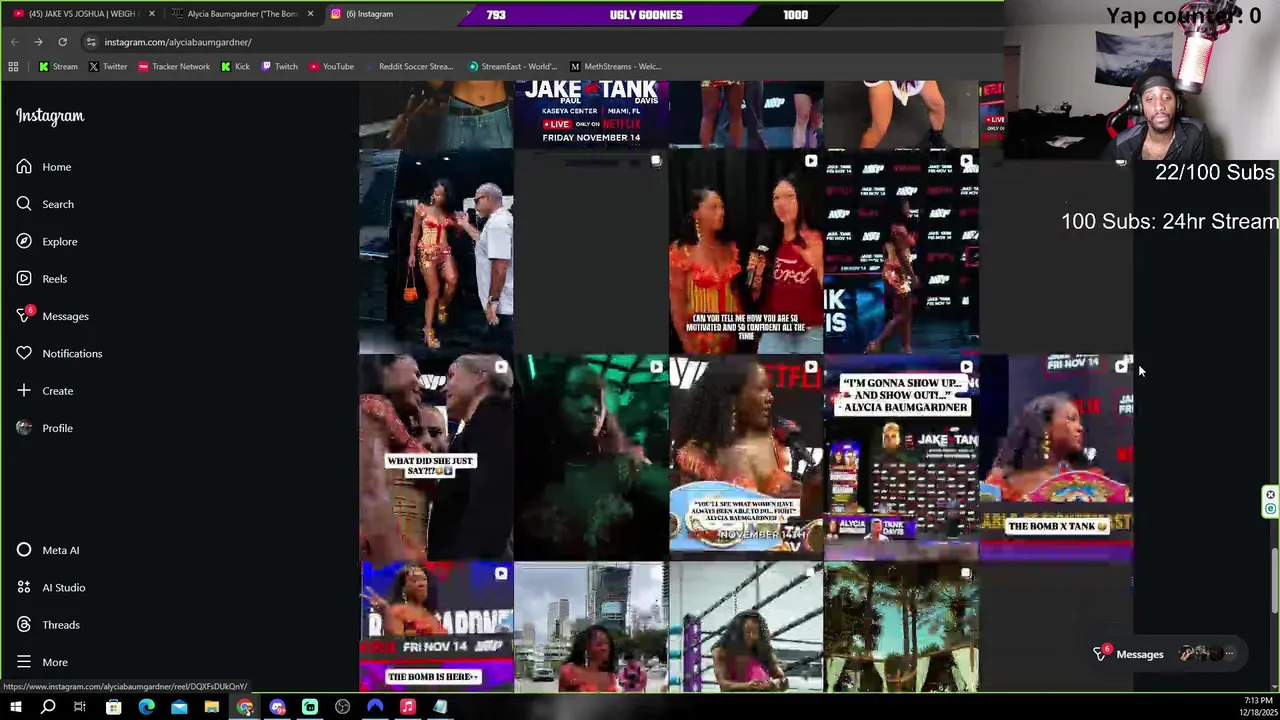Open the 'I'm gonna show up and show out' reel
Image resolution: width=1280 pixels, height=720 pixels.
[901, 458]
